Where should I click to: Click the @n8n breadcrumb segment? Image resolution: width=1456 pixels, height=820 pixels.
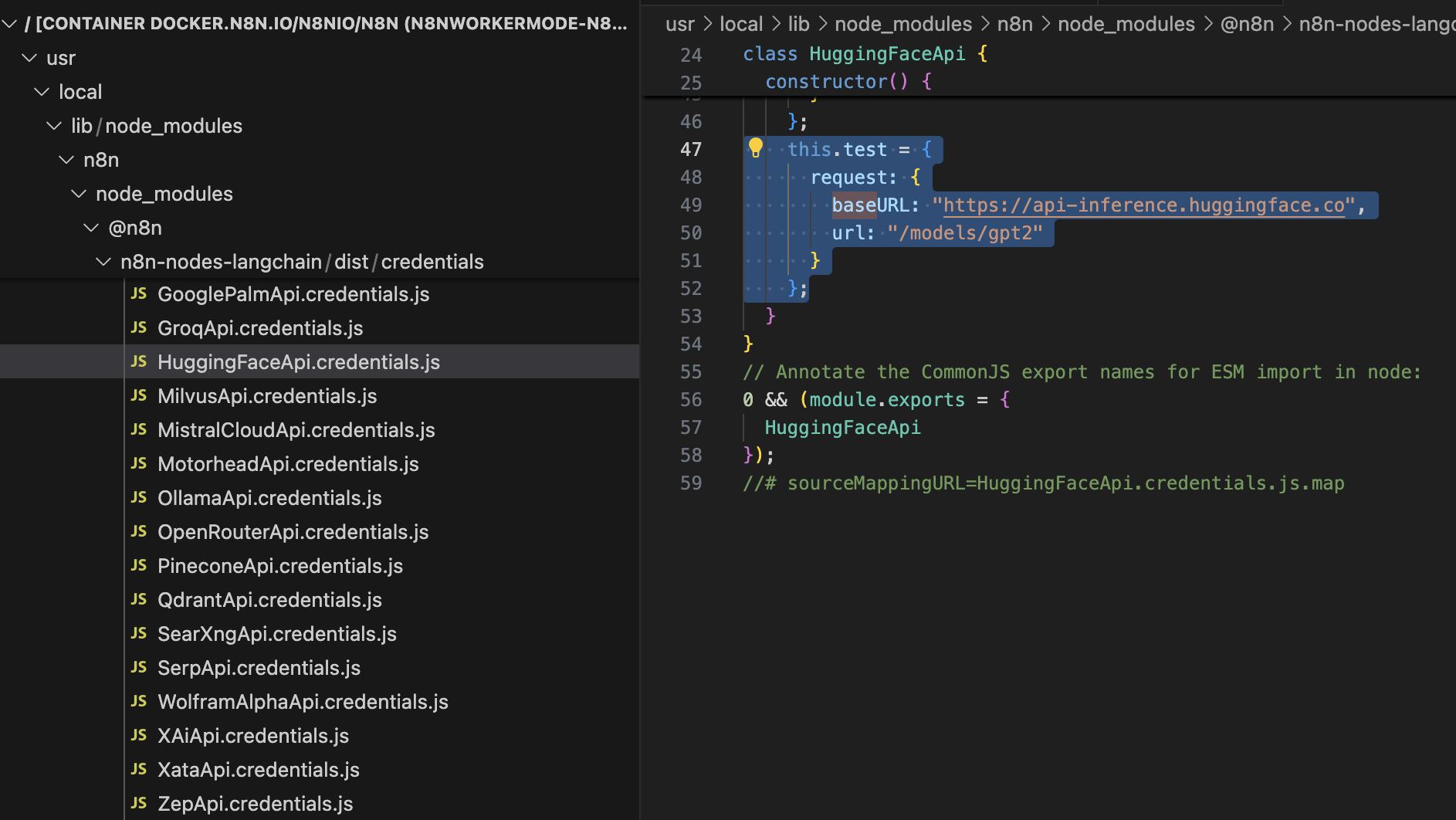click(1247, 24)
